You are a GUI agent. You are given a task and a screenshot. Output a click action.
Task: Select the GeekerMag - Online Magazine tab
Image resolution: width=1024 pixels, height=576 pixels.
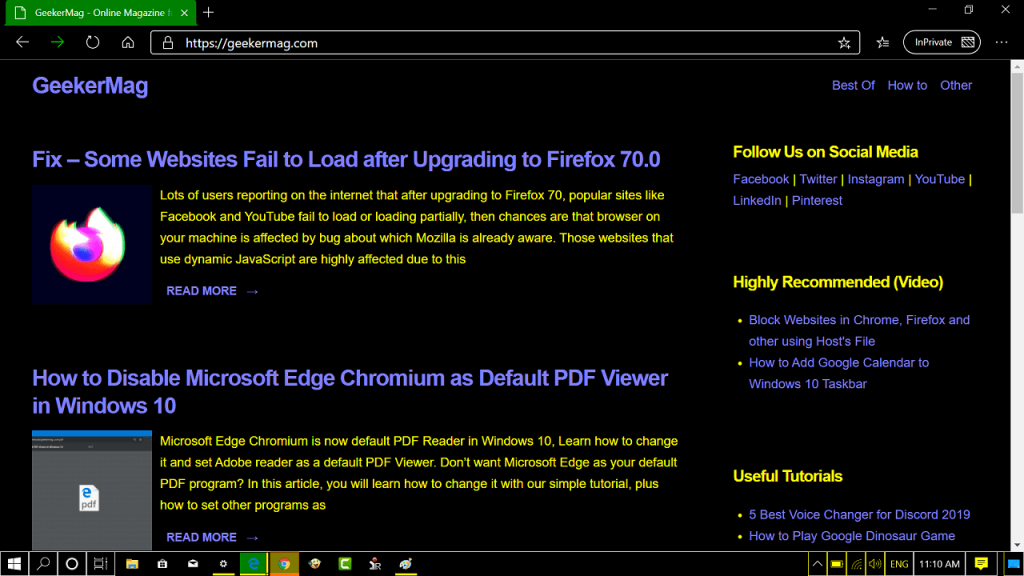(101, 13)
